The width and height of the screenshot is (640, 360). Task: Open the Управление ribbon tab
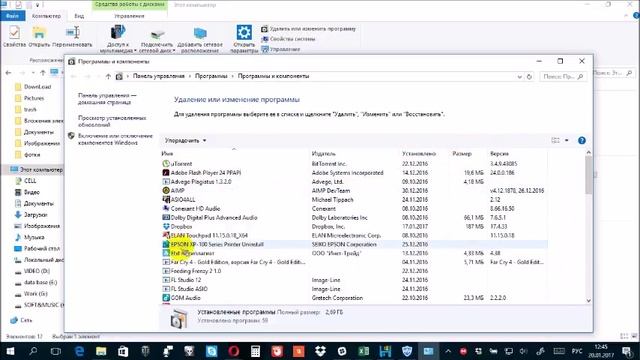(x=129, y=16)
